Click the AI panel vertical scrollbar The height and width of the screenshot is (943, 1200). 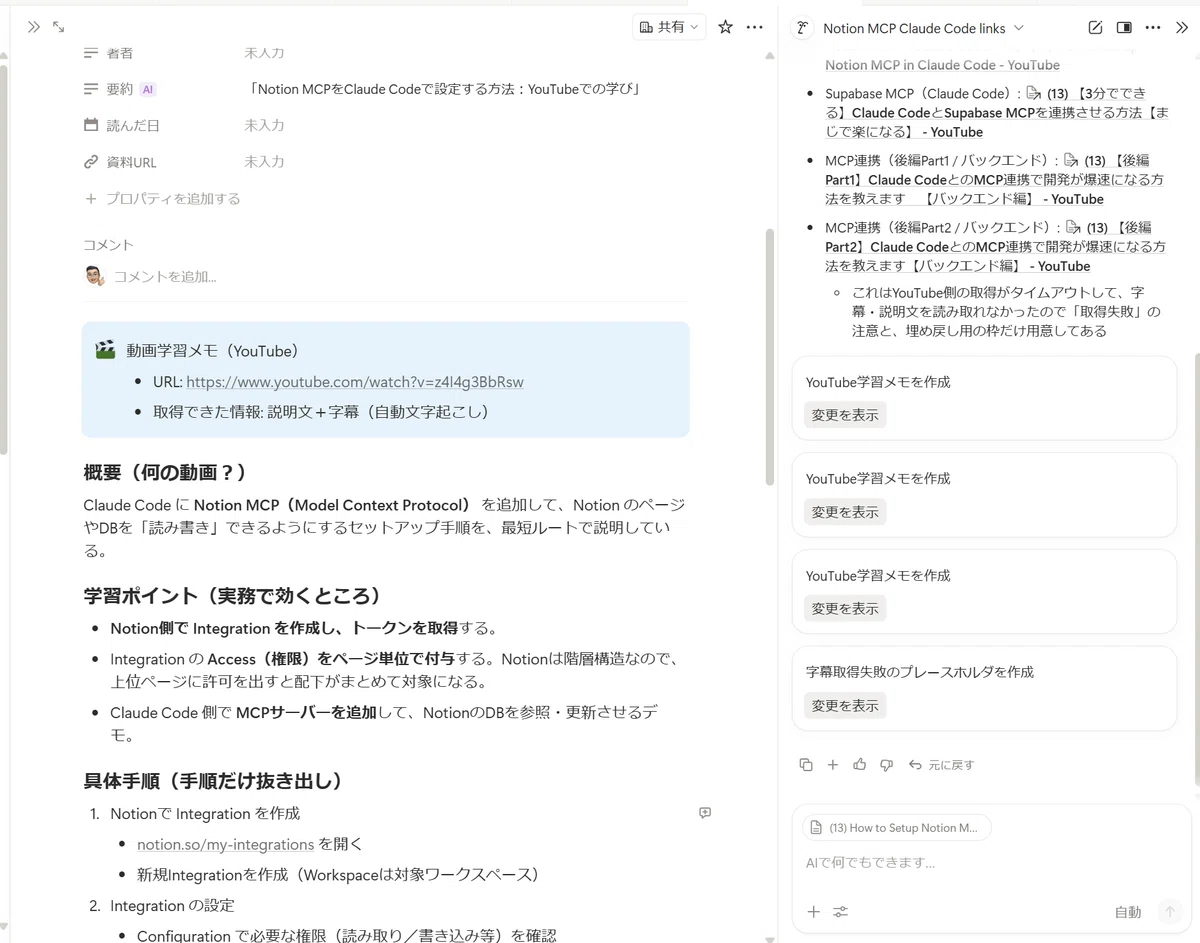[x=1195, y=567]
